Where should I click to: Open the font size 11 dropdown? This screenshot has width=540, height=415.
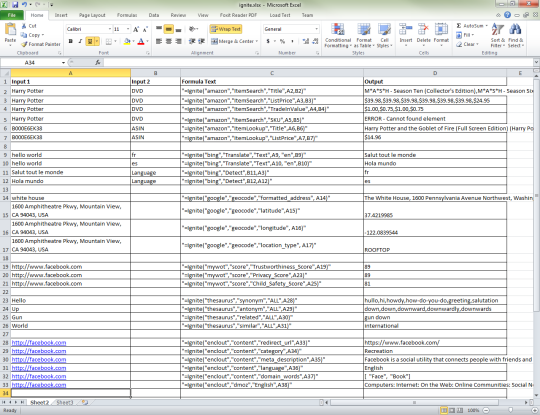coord(128,29)
